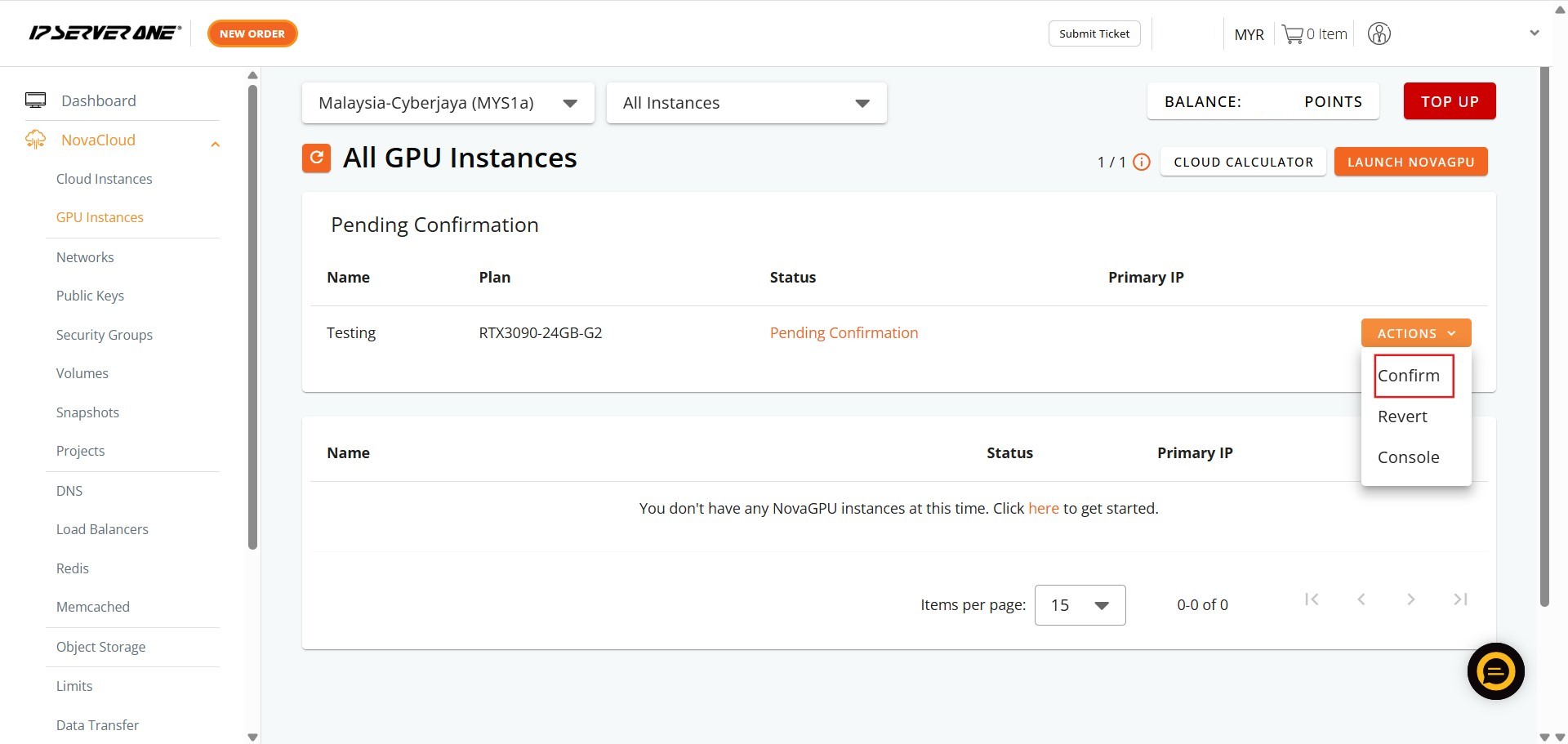Choose Revert in the Actions menu

[1402, 417]
